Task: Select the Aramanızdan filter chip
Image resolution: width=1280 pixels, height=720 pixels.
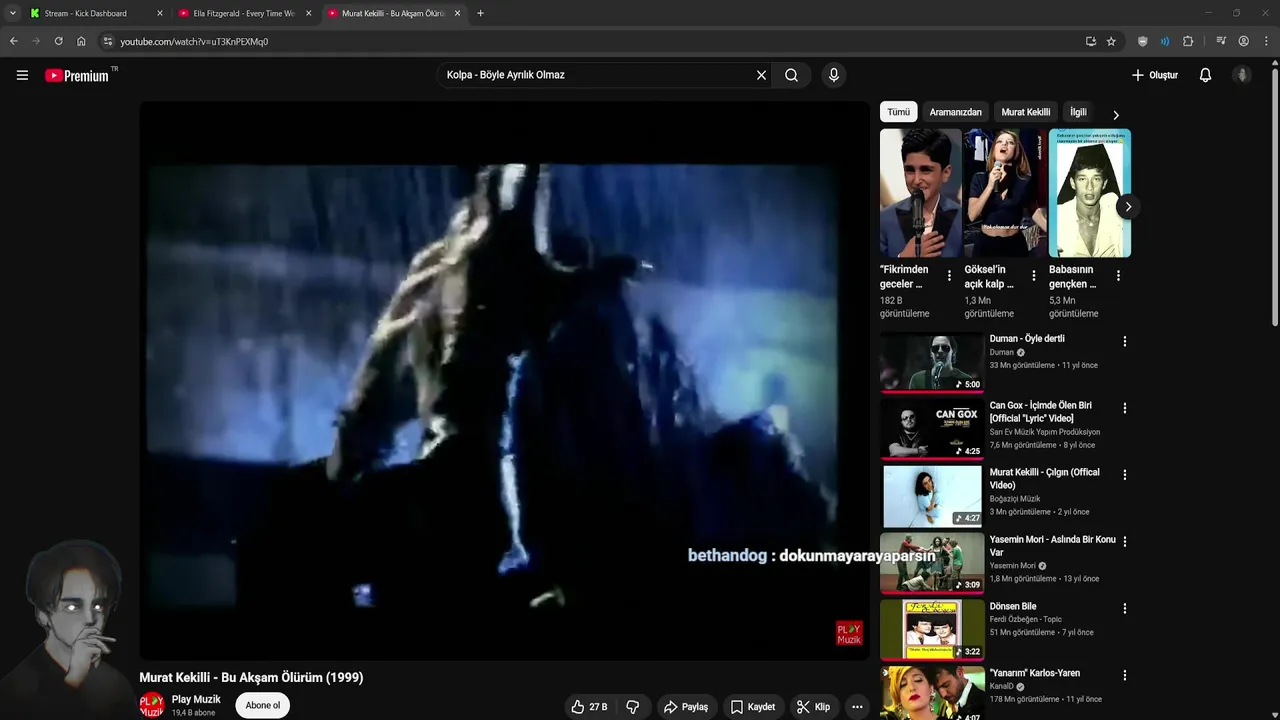Action: coord(955,112)
